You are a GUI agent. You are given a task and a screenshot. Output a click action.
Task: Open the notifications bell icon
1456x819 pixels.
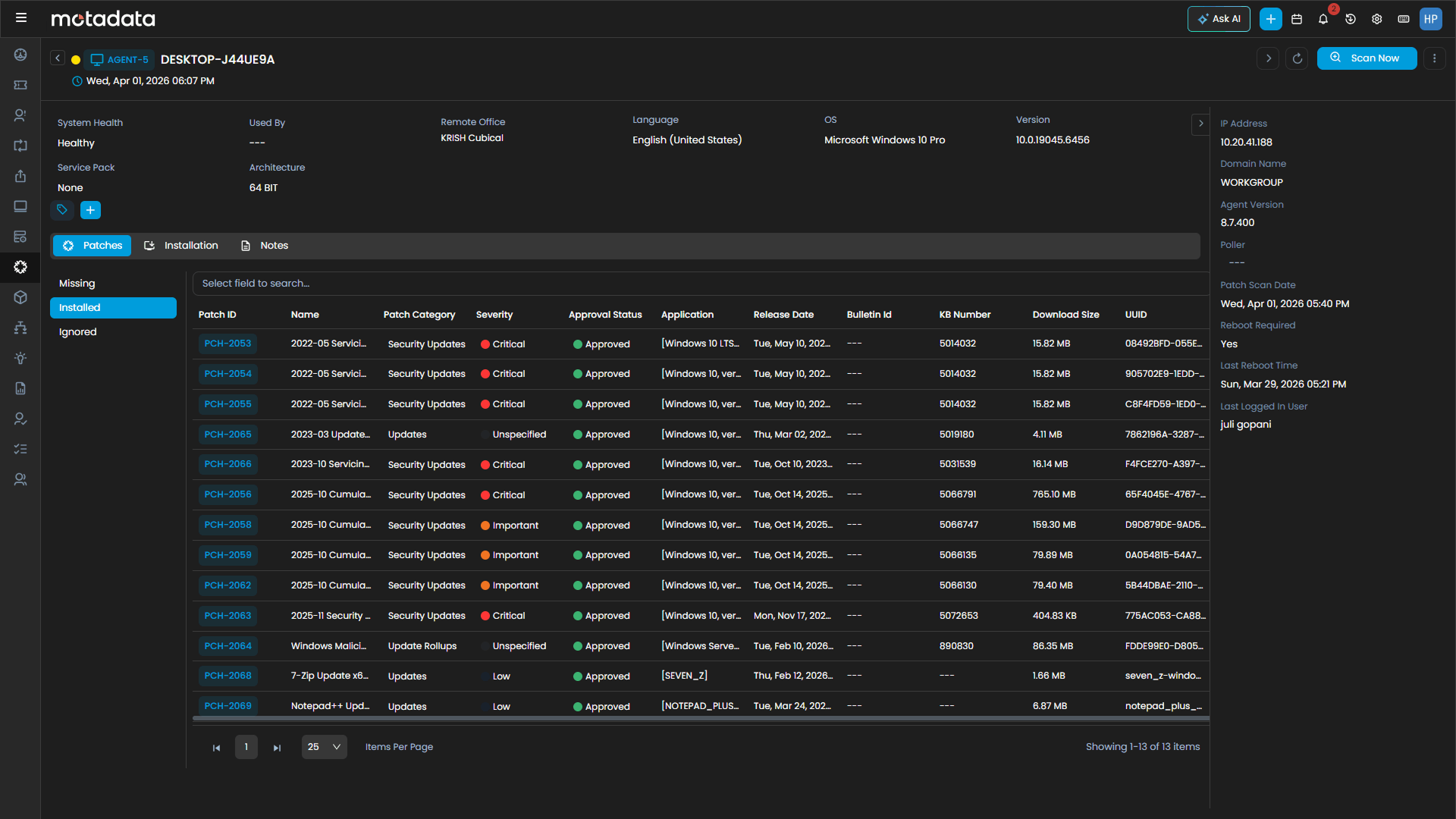(x=1323, y=19)
